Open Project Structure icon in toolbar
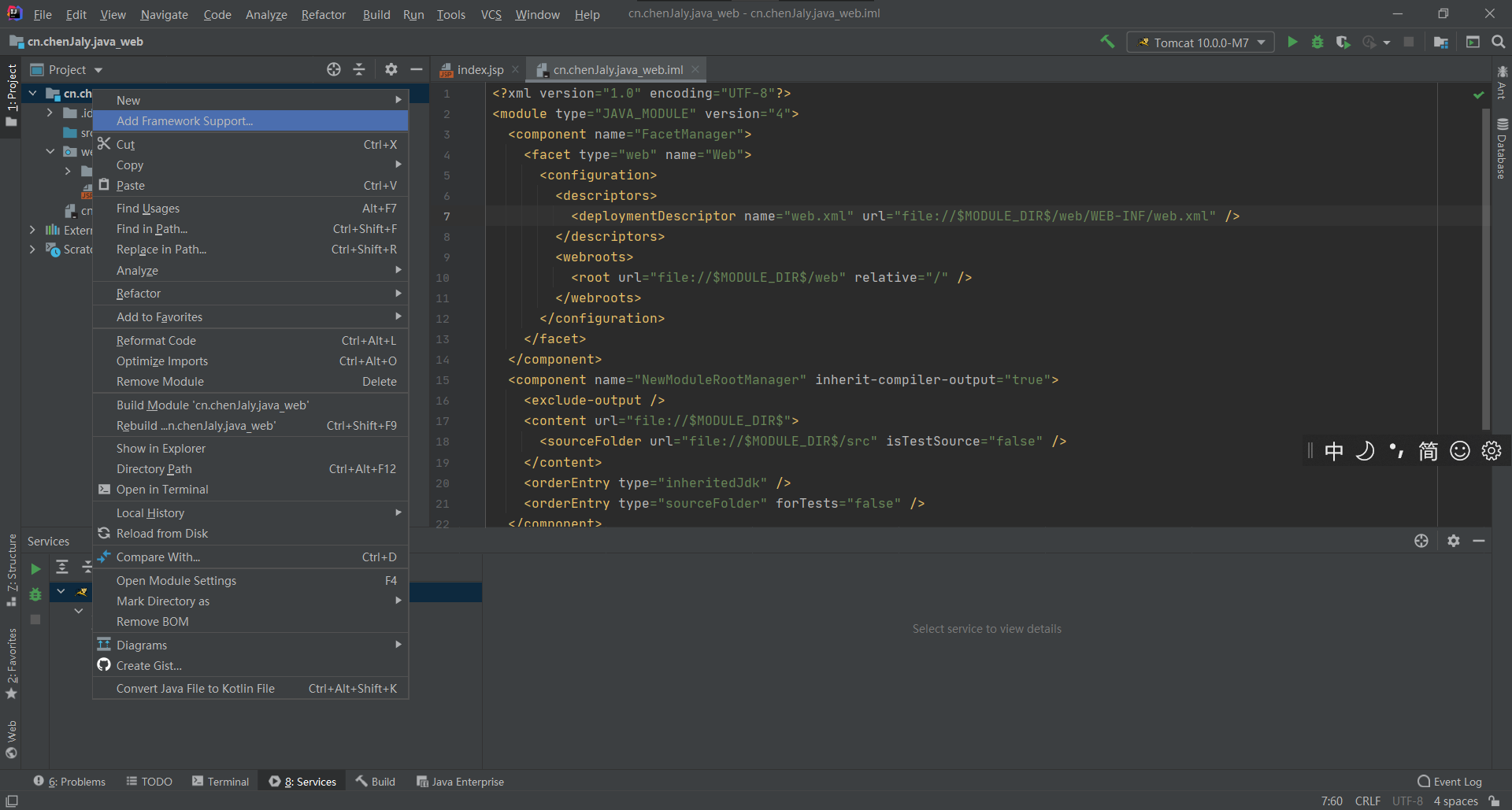Viewport: 1512px width, 810px height. pyautogui.click(x=1441, y=43)
